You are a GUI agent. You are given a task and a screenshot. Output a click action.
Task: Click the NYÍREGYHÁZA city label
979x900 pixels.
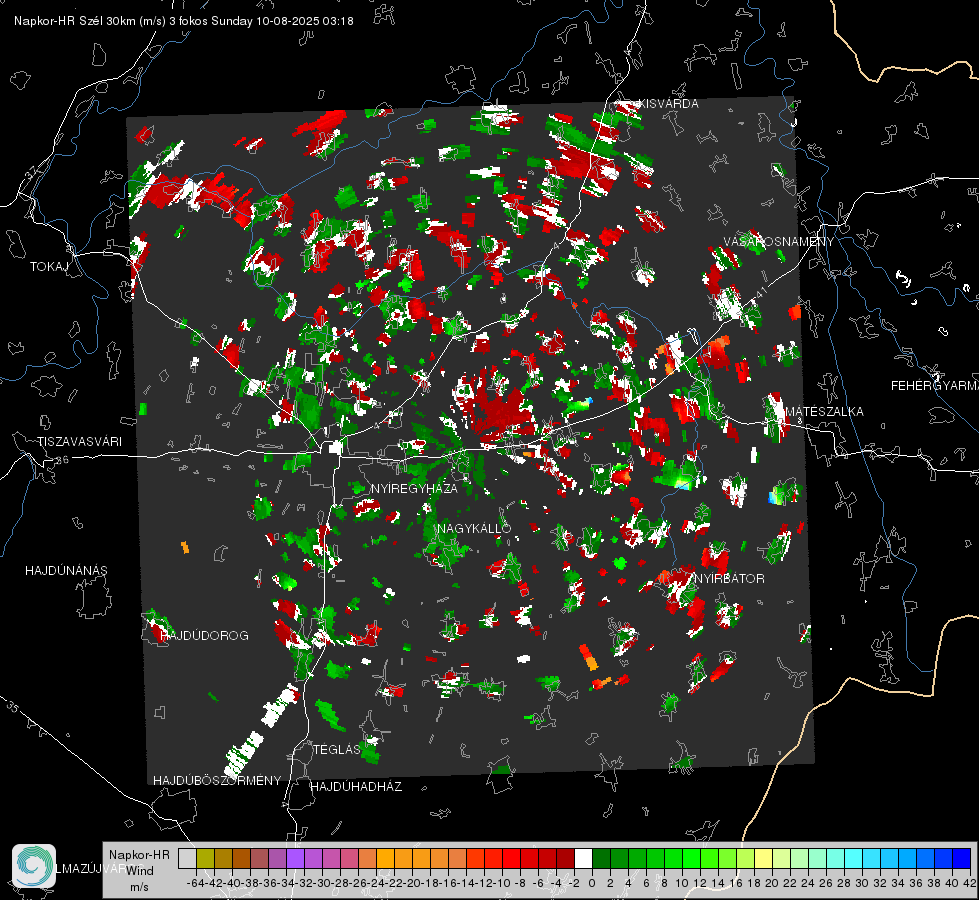click(x=414, y=488)
